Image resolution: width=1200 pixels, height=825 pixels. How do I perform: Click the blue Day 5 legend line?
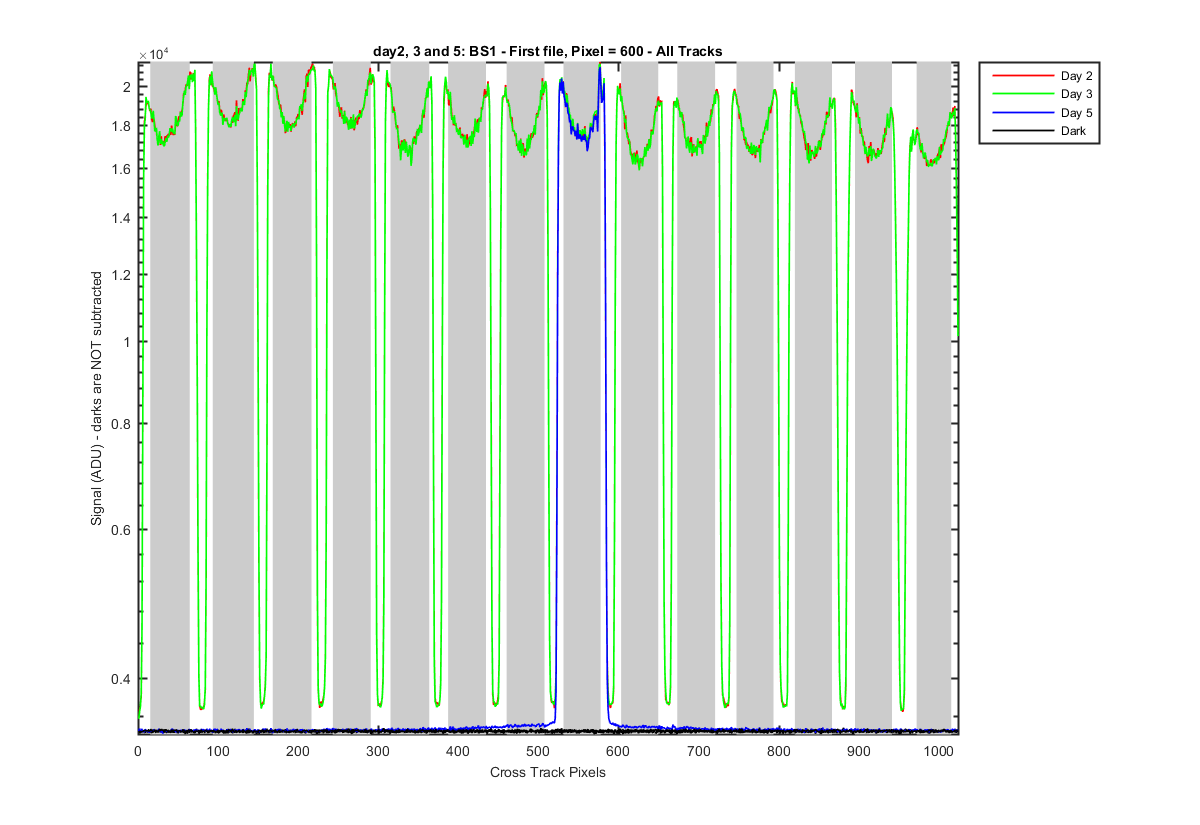1021,112
